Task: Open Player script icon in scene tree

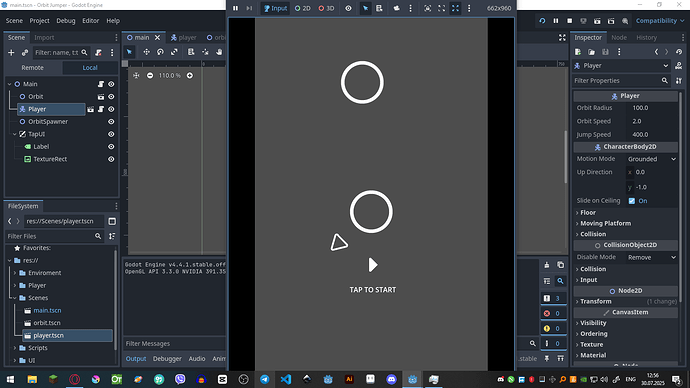Action: coord(101,109)
